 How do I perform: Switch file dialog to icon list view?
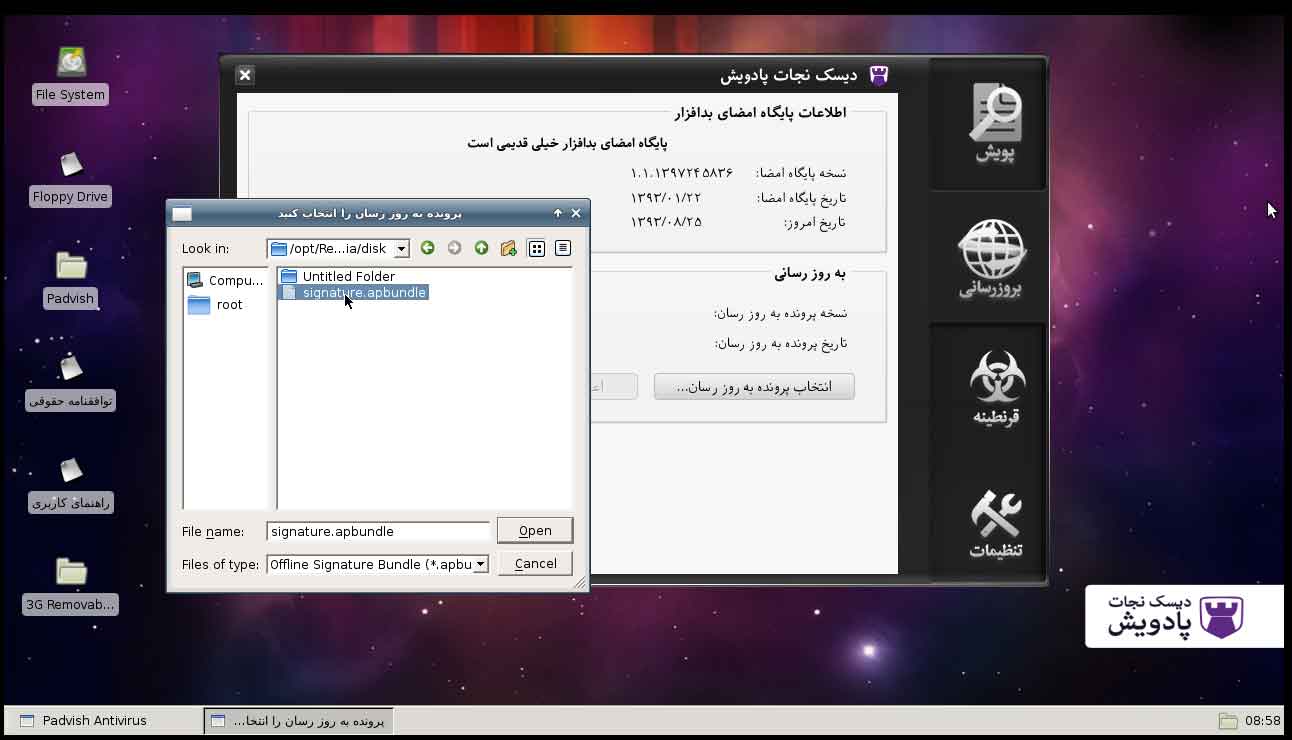[x=537, y=248]
